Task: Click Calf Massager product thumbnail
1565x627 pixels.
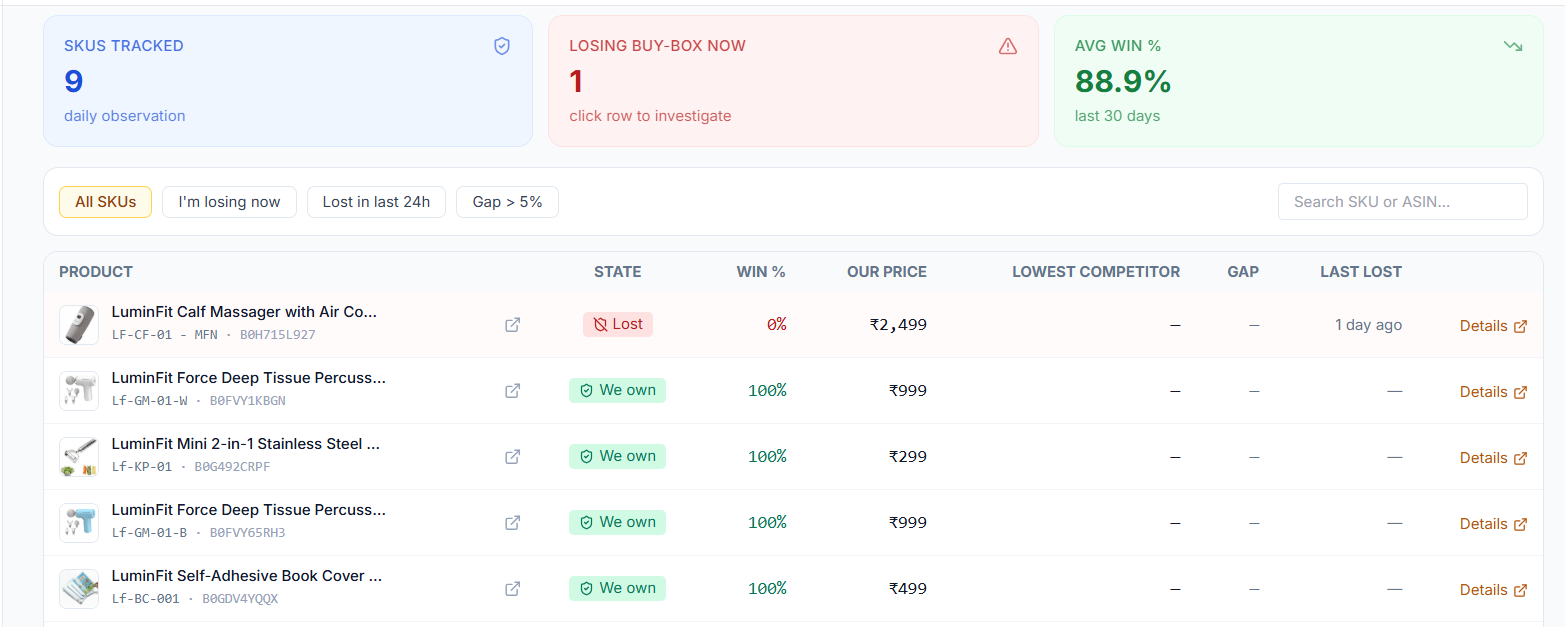Action: (x=79, y=325)
